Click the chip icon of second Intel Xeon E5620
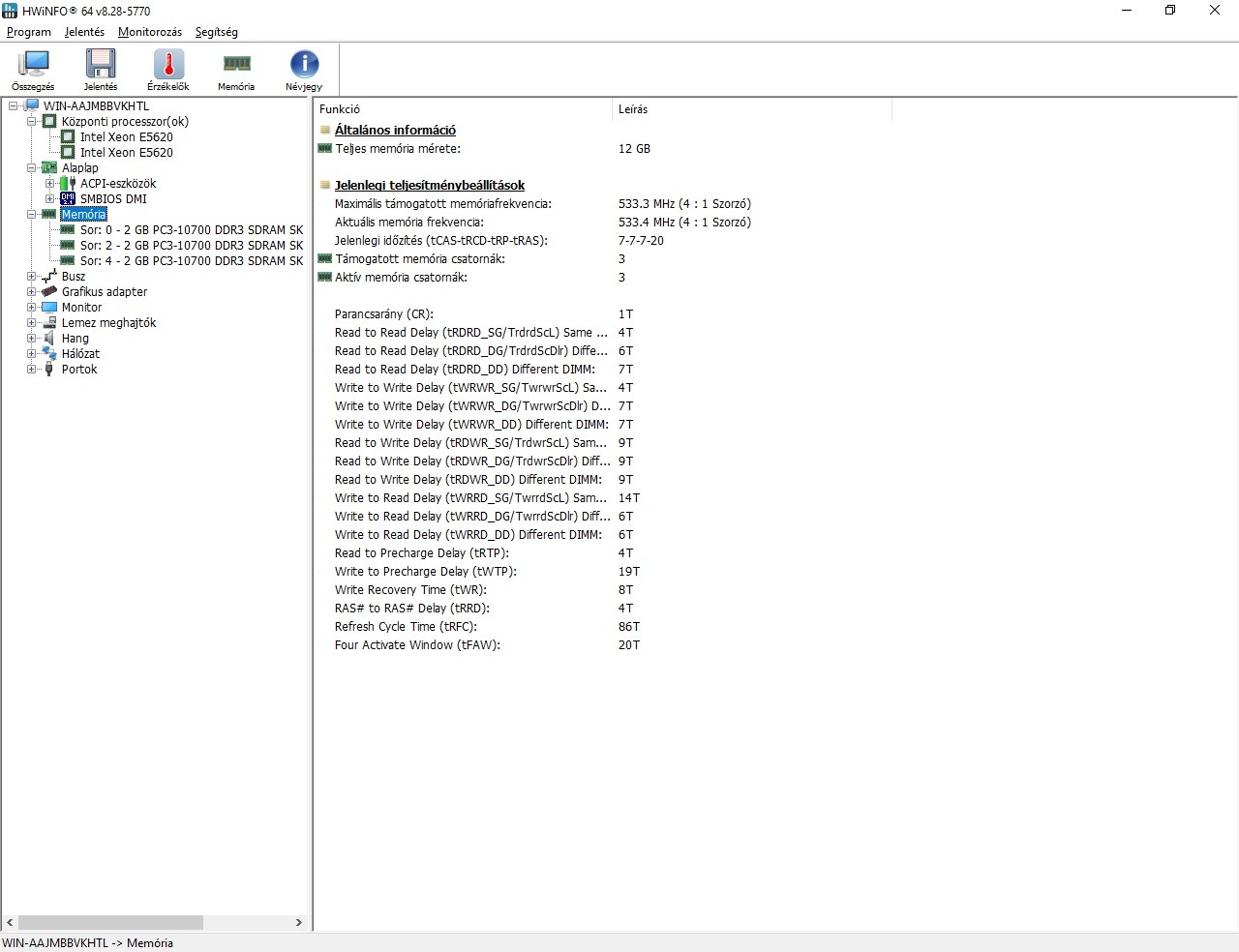The image size is (1239, 952). pos(68,152)
